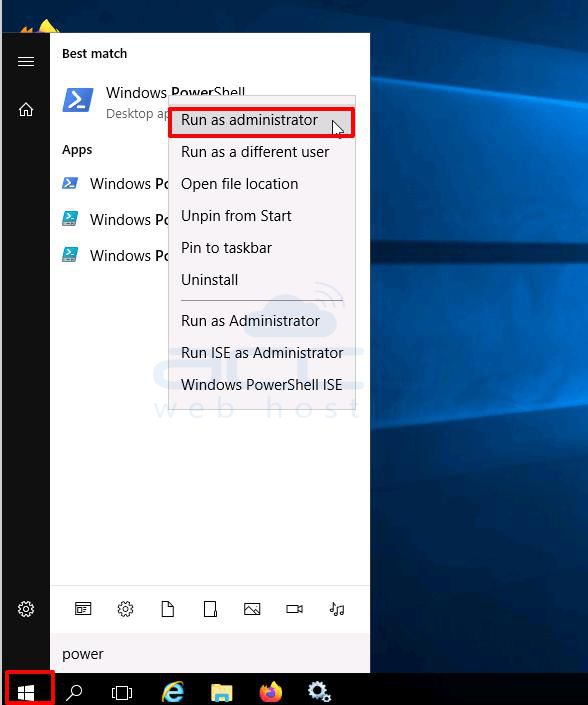Screen dimensions: 588x705
Task: Go to Home in search sidebar
Action: coord(26,109)
